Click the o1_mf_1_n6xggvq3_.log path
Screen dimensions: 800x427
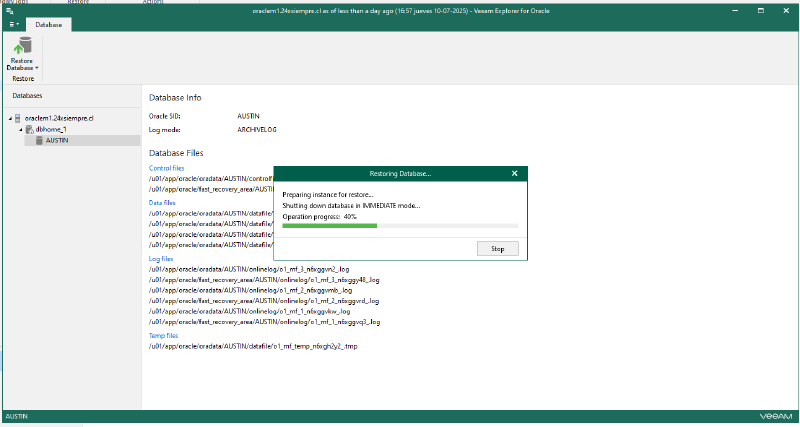(x=264, y=322)
